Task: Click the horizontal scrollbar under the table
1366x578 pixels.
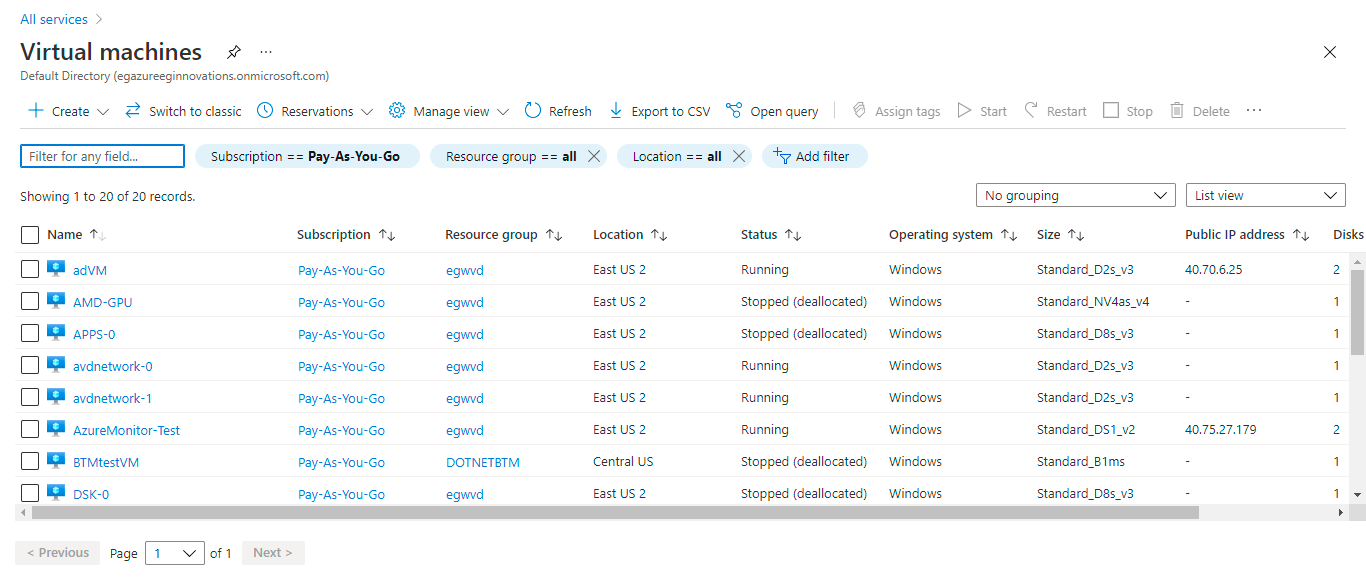Action: (x=615, y=512)
